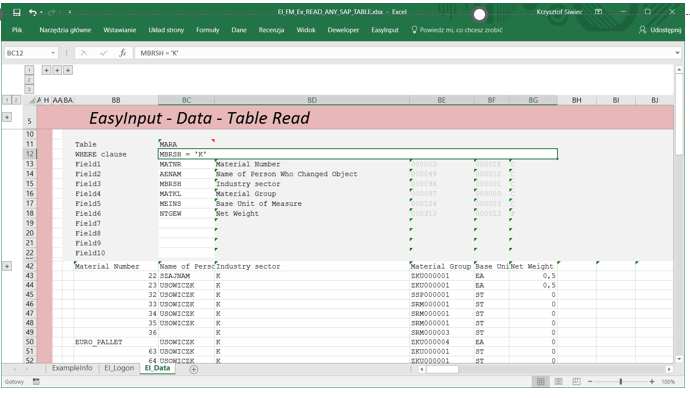Click the Enter checkmark formula icon
Screen dimensions: 690x398
[103, 53]
